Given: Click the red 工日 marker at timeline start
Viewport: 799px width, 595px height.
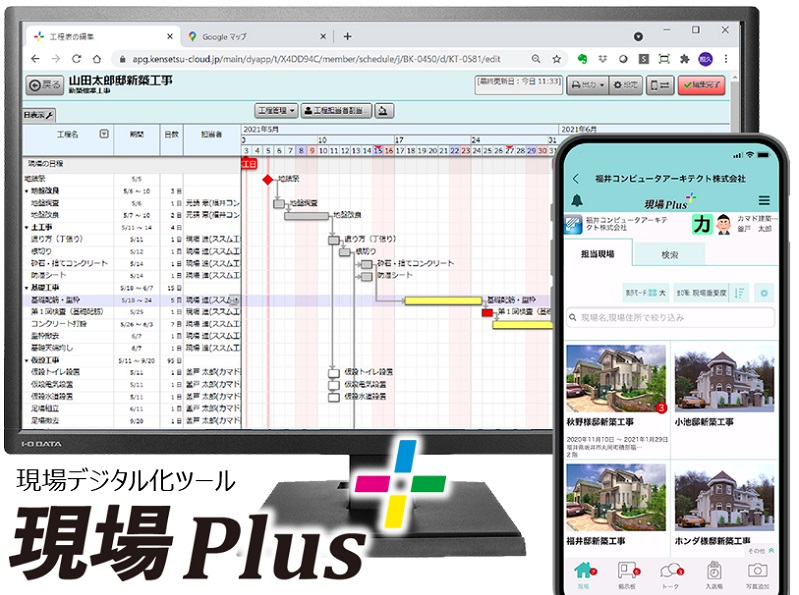Looking at the screenshot, I should [x=249, y=164].
